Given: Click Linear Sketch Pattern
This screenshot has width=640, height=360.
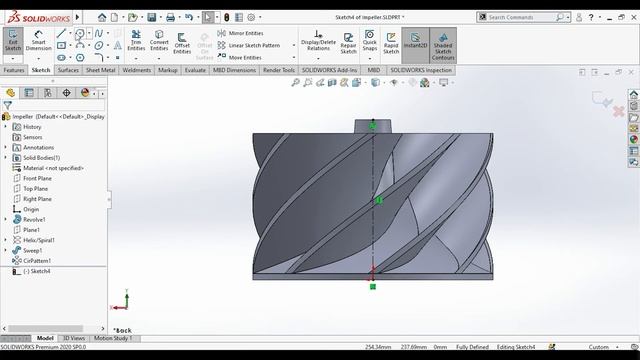Looking at the screenshot, I should tap(249, 45).
